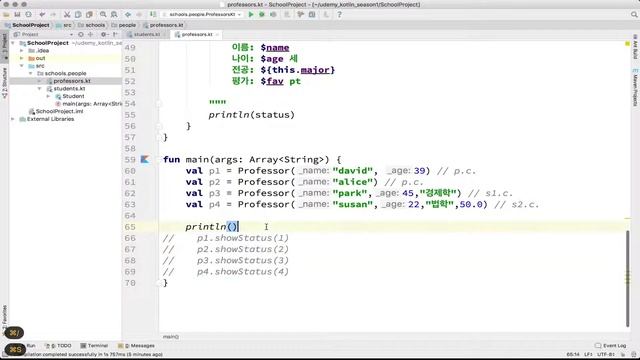Image resolution: width=640 pixels, height=360 pixels.
Task: Redo with the forward-arrow toolbar icon
Action: click(x=53, y=14)
